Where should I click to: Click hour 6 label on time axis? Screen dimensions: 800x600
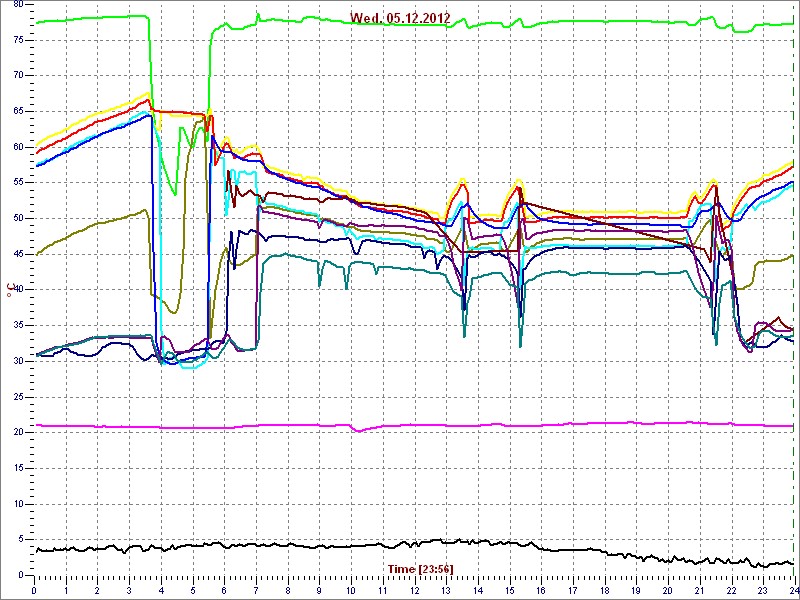point(224,588)
